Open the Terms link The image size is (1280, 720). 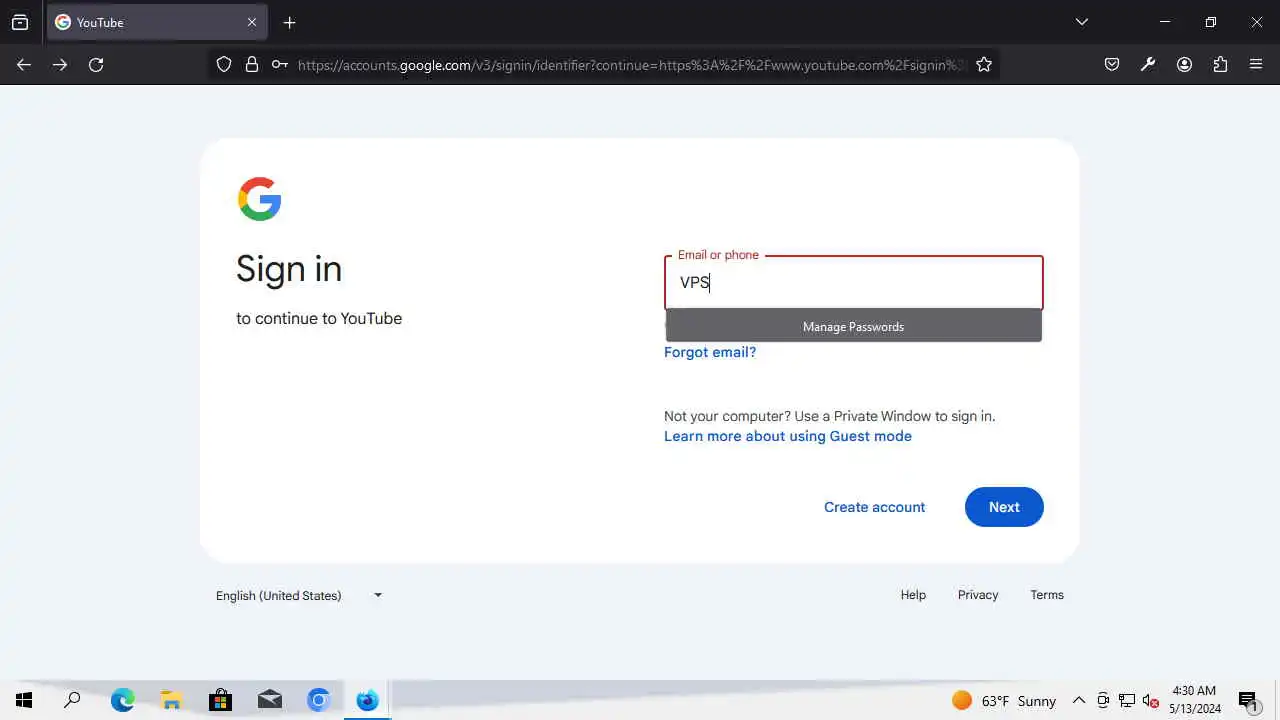(1047, 595)
